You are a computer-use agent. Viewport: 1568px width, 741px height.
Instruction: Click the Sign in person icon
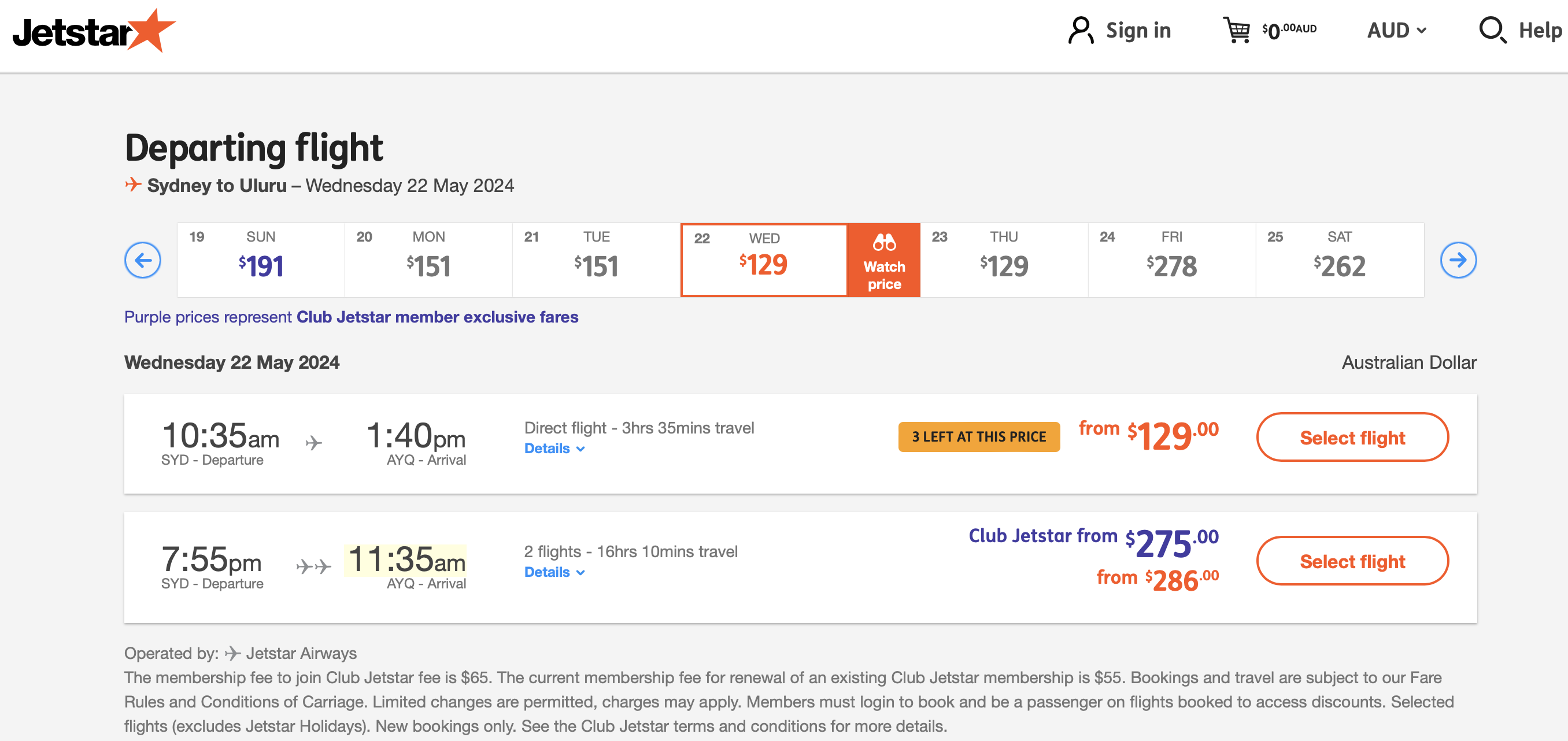click(x=1081, y=31)
